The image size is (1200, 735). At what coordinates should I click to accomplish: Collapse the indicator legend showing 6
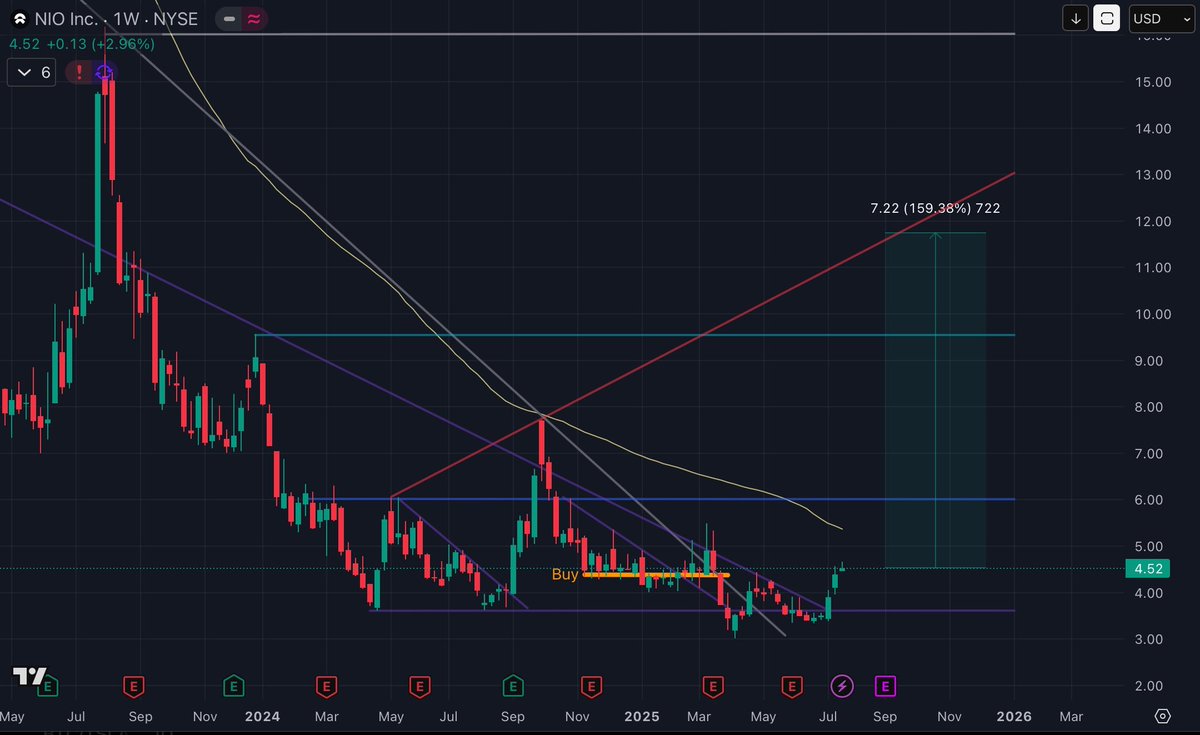32,73
